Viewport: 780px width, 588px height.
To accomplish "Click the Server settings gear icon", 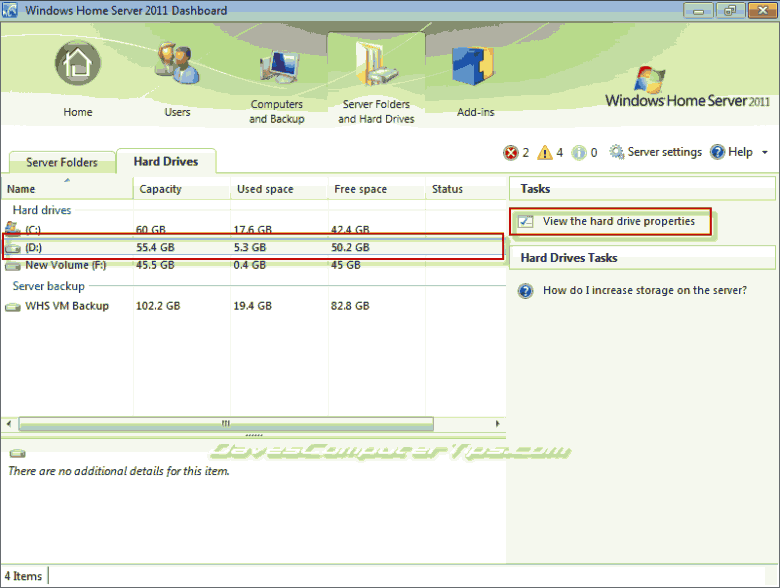I will [x=617, y=152].
